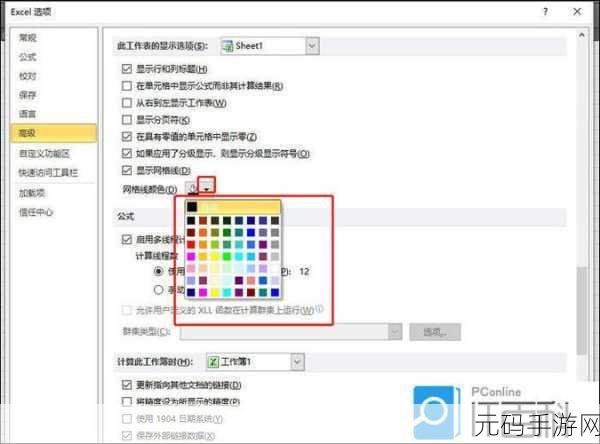Pick the brown swatch in first palette row
Screen dimensions: 600x444
coord(203,220)
